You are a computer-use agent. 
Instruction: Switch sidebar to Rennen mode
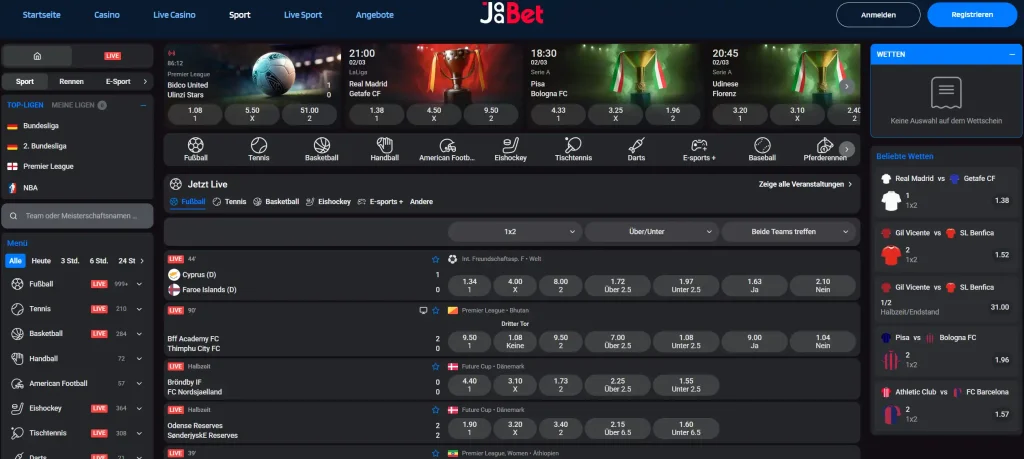71,82
